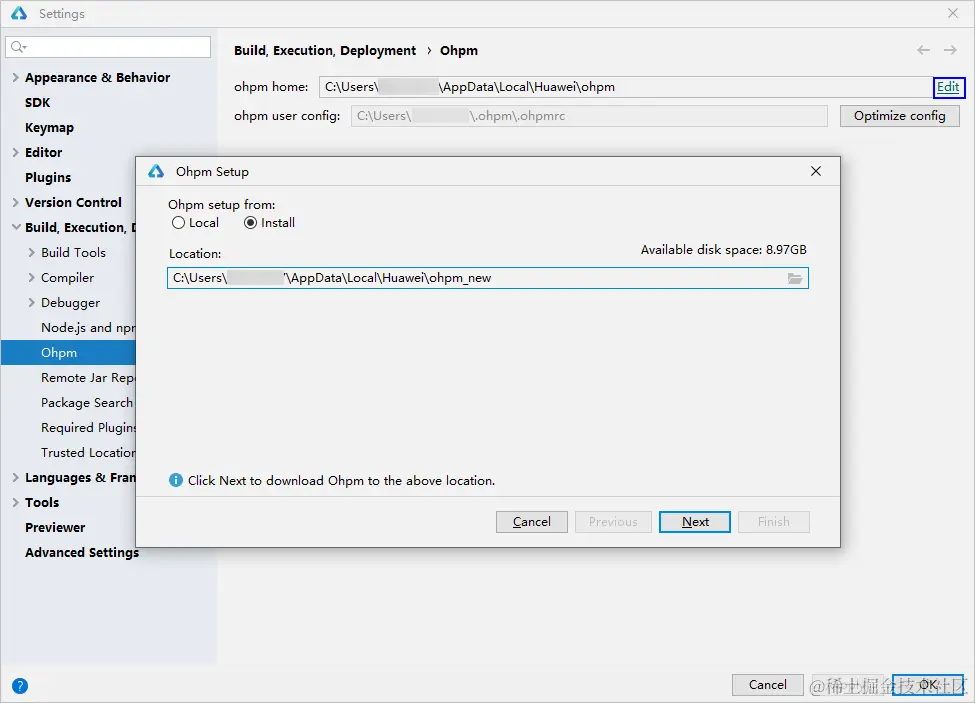This screenshot has width=975, height=703.
Task: Close the Ohpm Setup dialog
Action: pyautogui.click(x=816, y=171)
